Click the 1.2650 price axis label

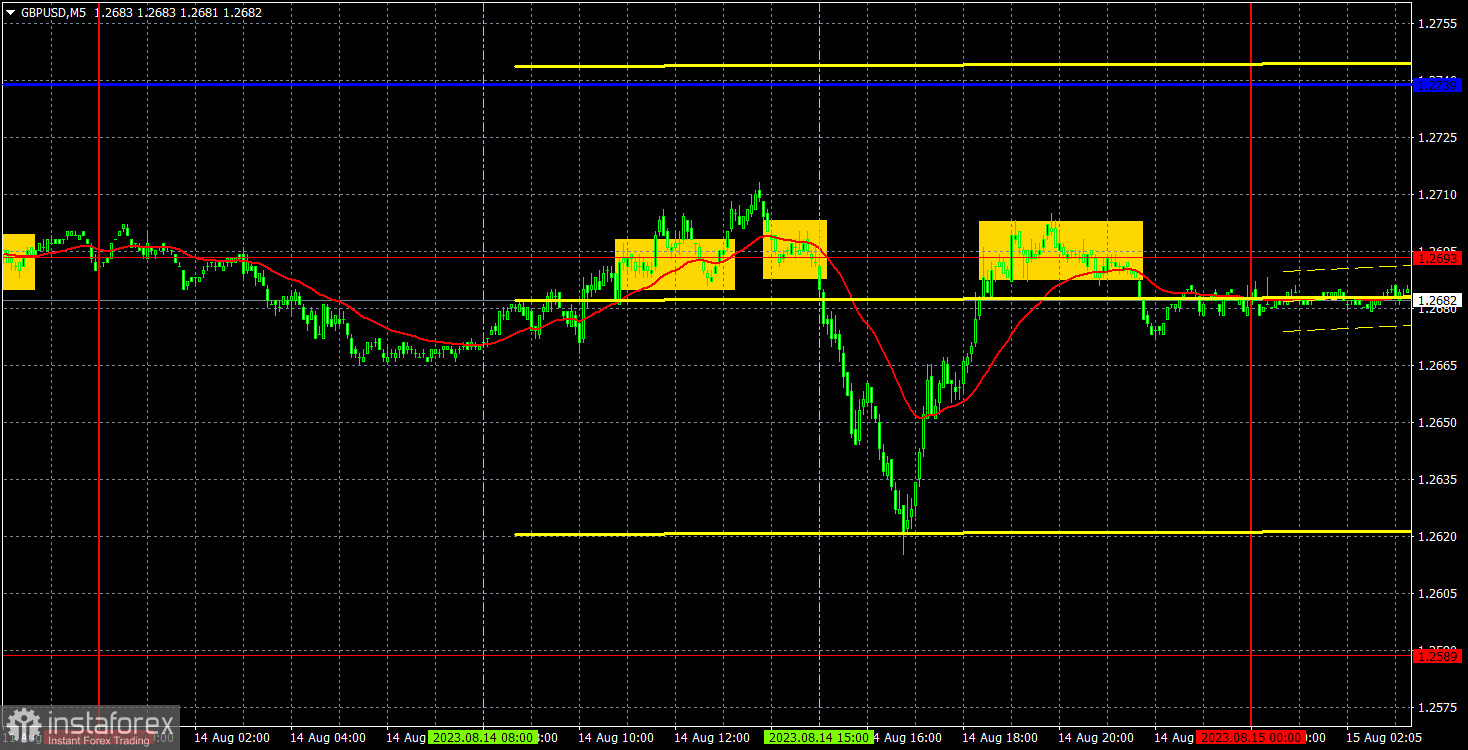click(1439, 423)
